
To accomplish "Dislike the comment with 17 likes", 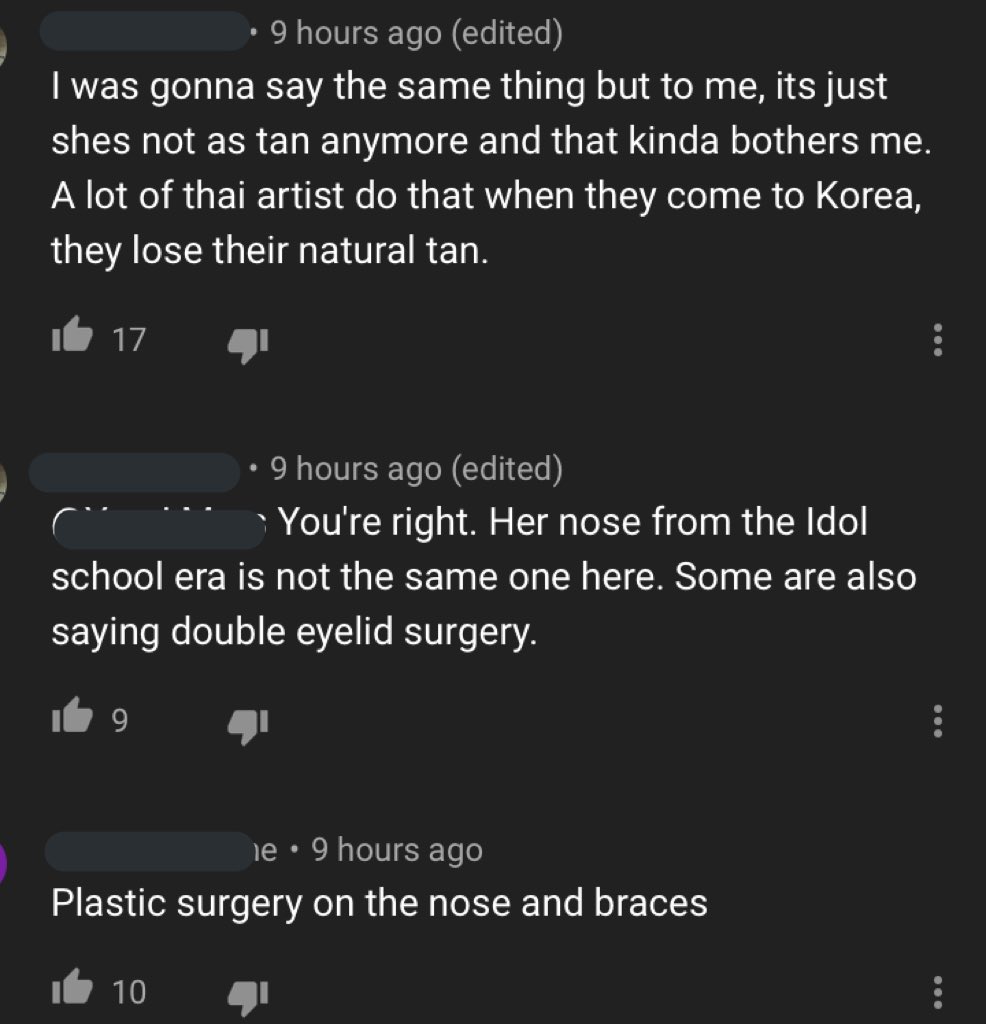I will coord(247,344).
